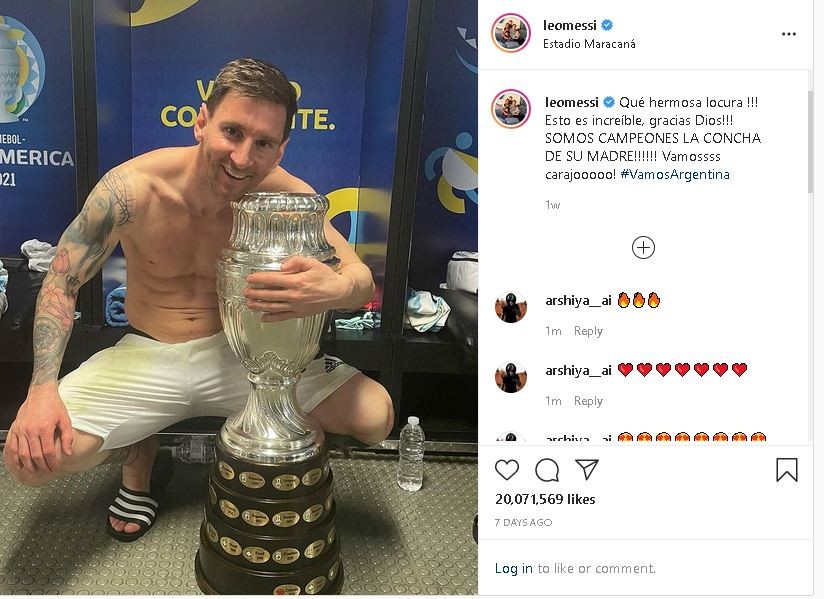Click the trophy photo in the post

click(239, 297)
